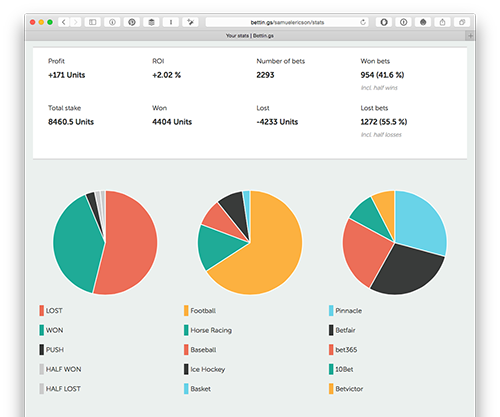Focus the address bar showing bettin.gs/samuelericson/stats
The image size is (500, 417).
287,22
